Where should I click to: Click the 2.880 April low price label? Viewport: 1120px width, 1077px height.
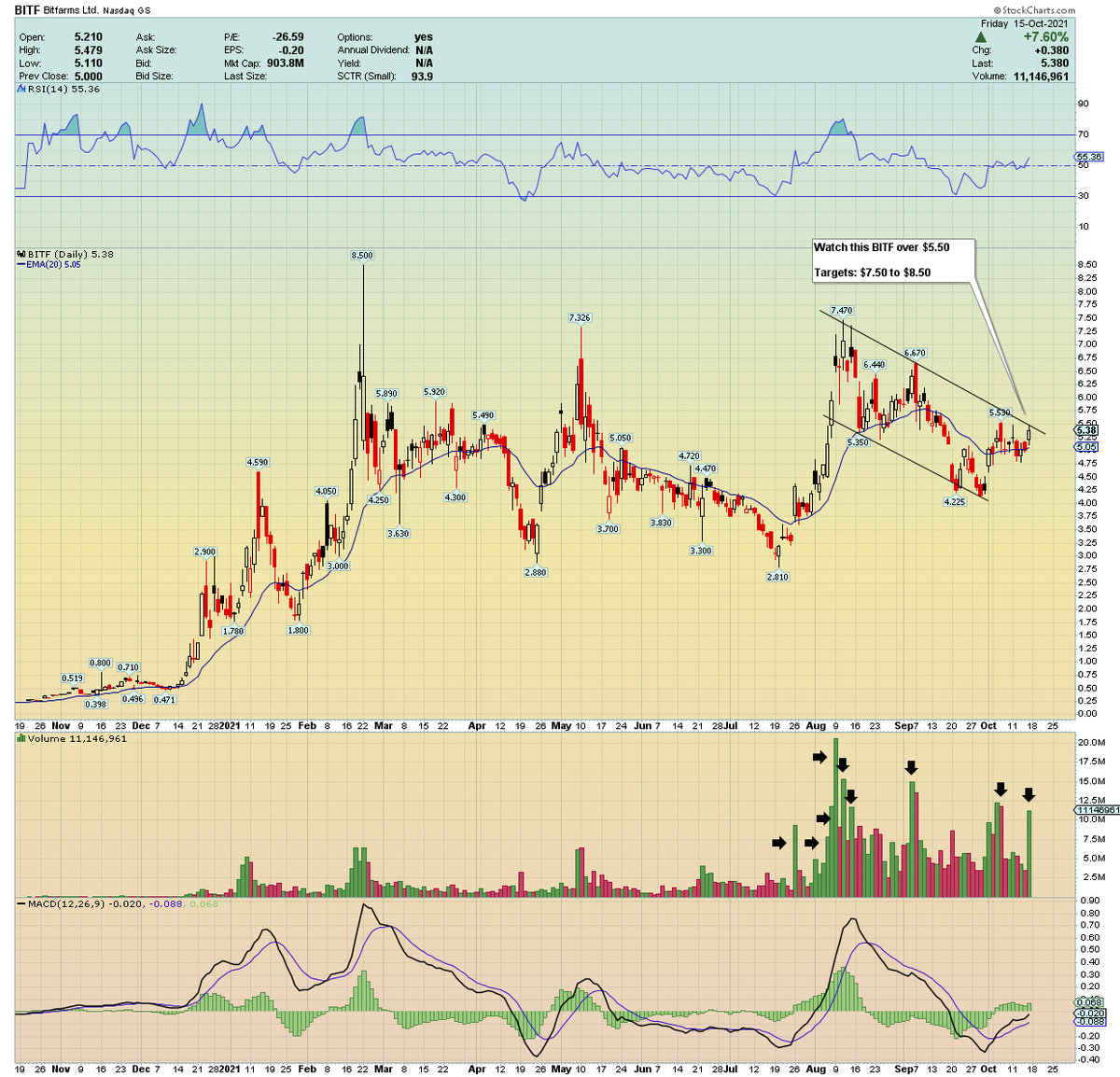click(x=536, y=572)
